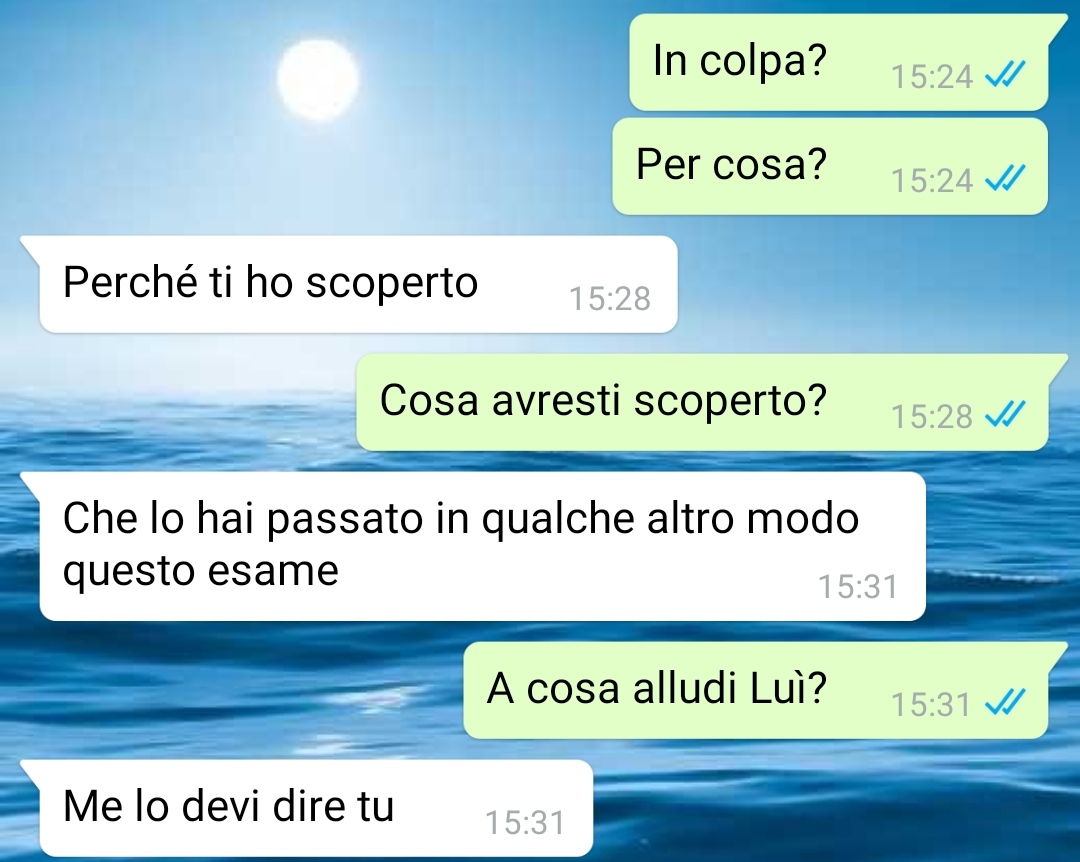This screenshot has width=1080, height=862.
Task: Tap the 'A cosa alludi Luì?' bubble
Action: point(756,690)
